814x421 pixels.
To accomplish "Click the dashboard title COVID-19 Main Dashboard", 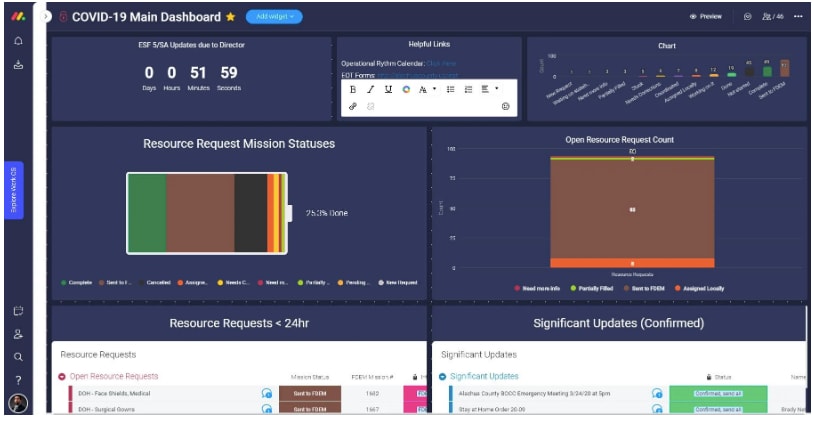I will click(146, 17).
